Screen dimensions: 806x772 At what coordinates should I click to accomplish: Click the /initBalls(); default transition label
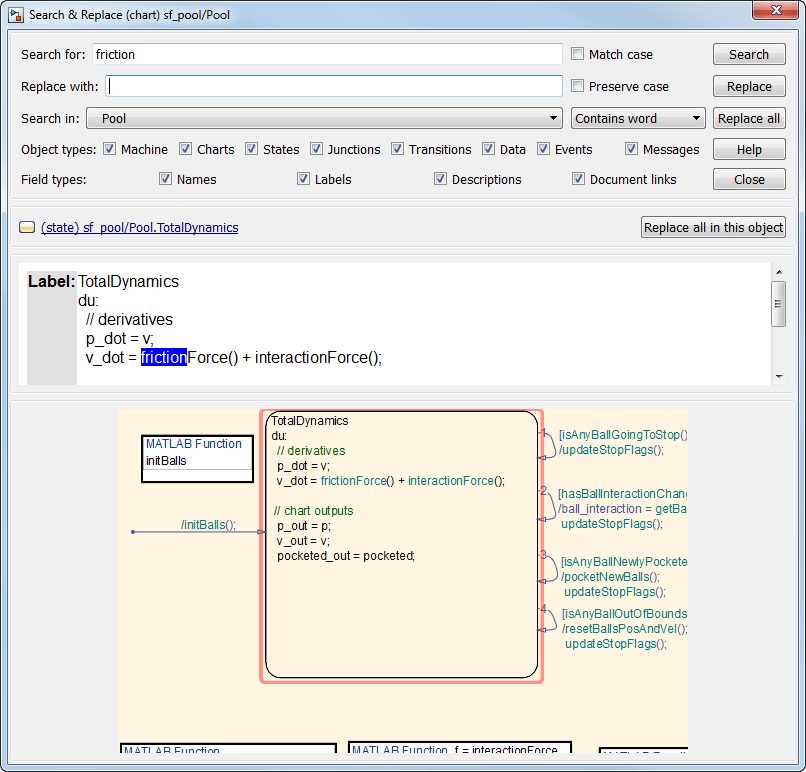click(x=208, y=524)
